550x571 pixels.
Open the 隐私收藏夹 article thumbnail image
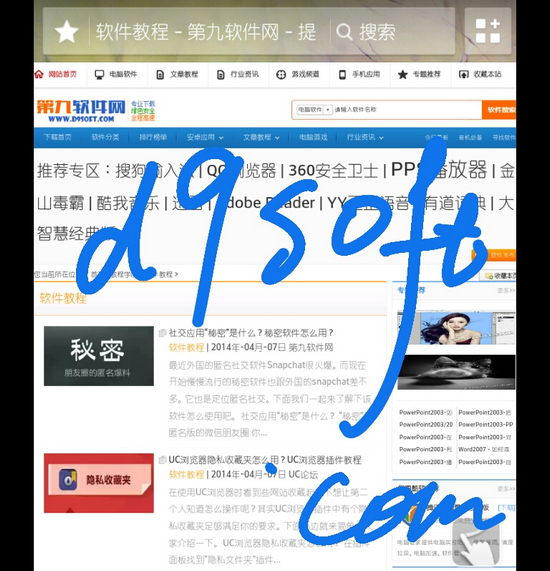pos(99,483)
